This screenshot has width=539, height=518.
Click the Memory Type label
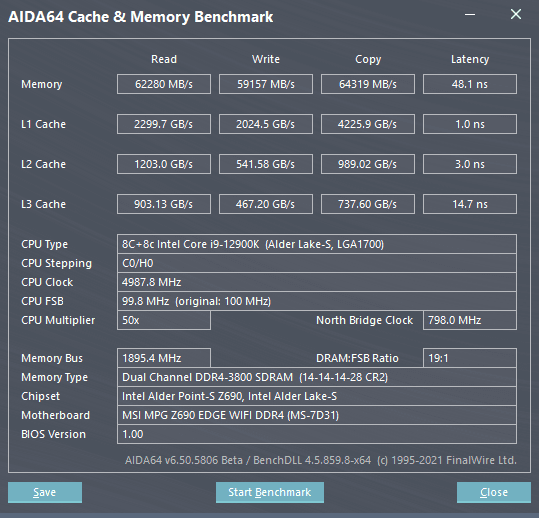pos(54,377)
